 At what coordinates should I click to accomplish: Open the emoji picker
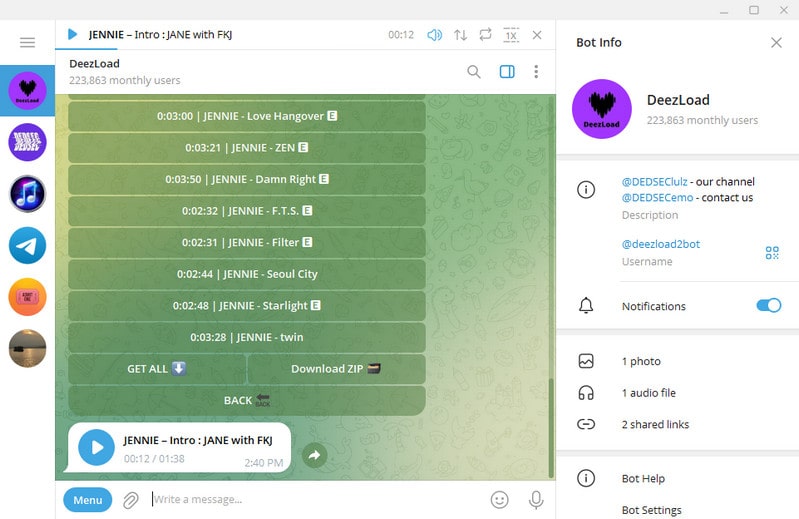[x=499, y=500]
